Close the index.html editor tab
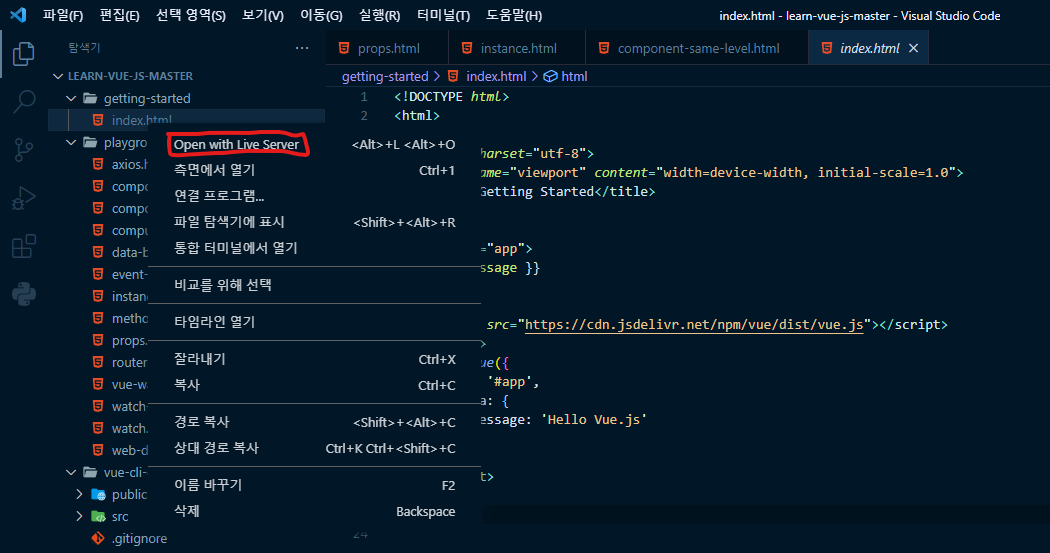Viewport: 1050px width, 553px height. [x=913, y=48]
